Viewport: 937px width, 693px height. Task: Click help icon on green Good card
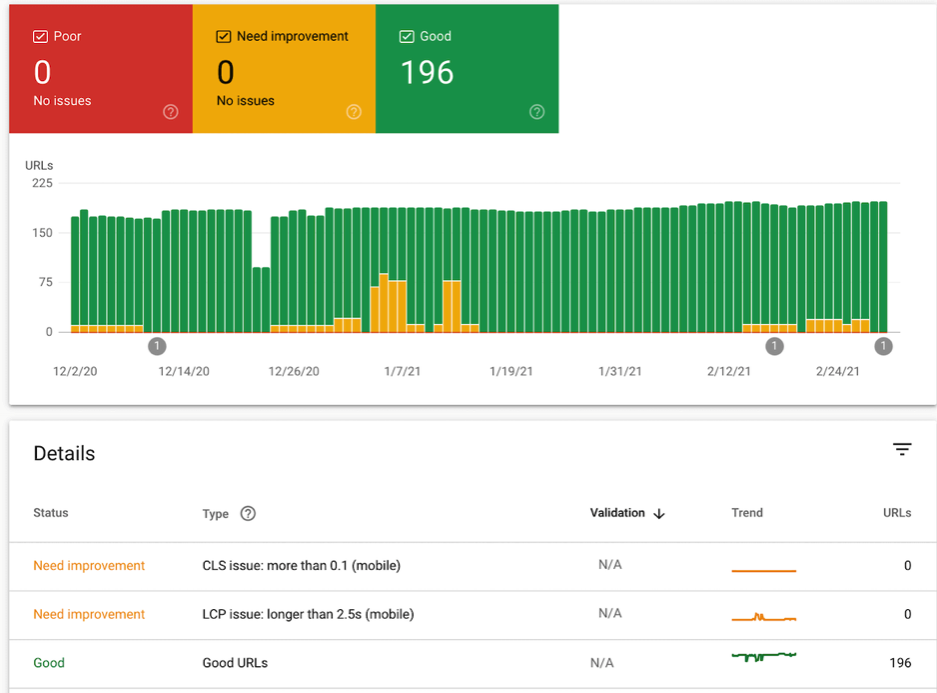pos(537,112)
